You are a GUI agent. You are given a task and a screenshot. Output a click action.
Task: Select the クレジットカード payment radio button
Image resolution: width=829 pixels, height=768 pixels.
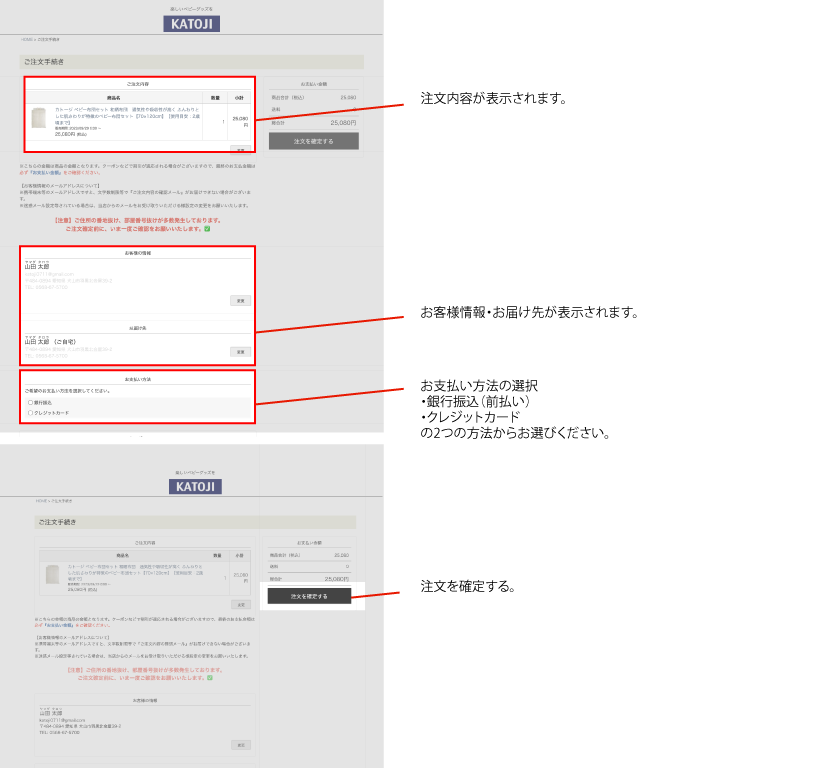(30, 412)
